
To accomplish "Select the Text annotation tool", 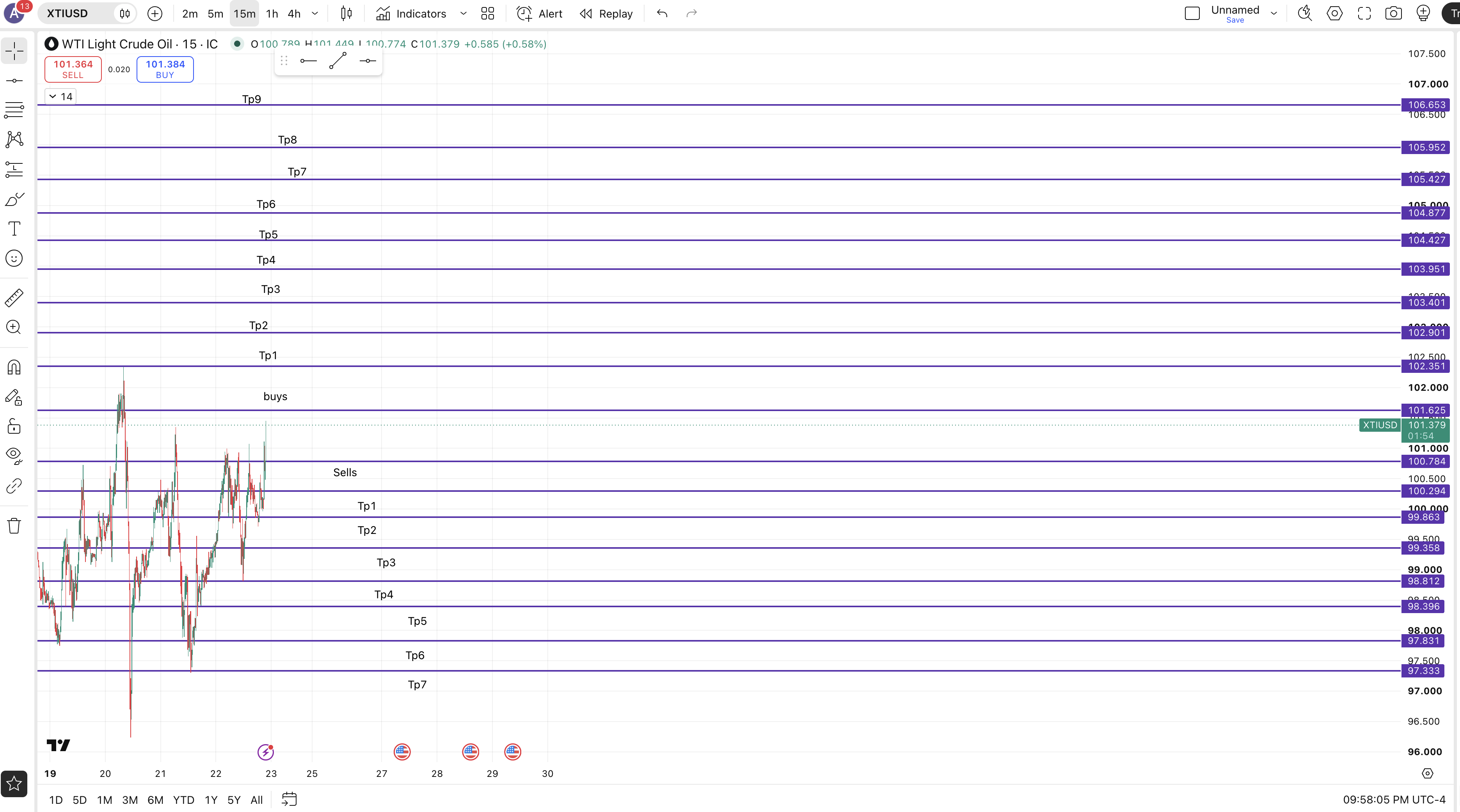I will point(14,229).
